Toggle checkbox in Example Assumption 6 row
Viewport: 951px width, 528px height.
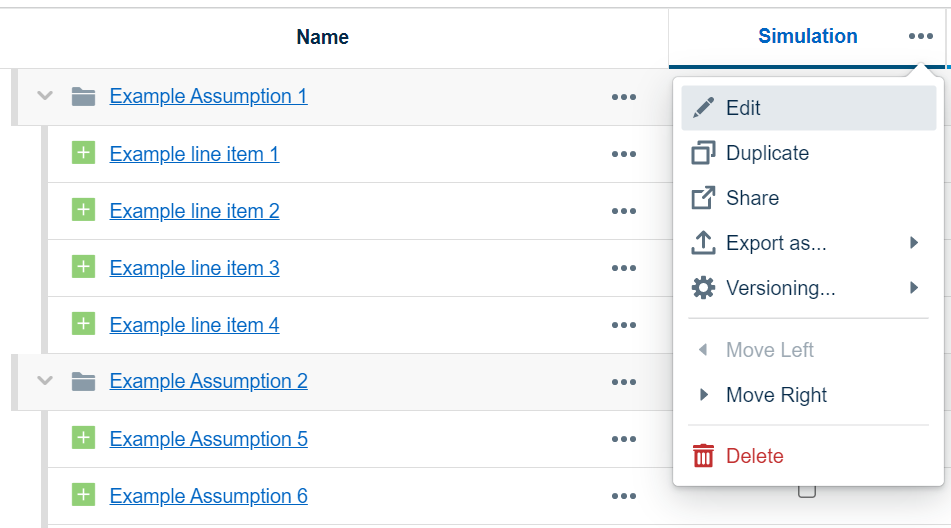[807, 491]
